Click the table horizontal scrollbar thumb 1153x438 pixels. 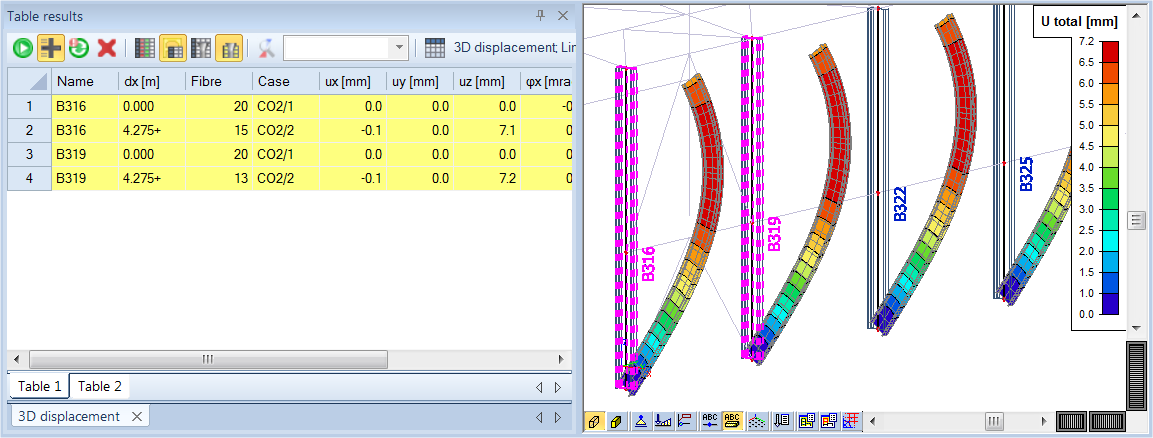click(x=208, y=359)
